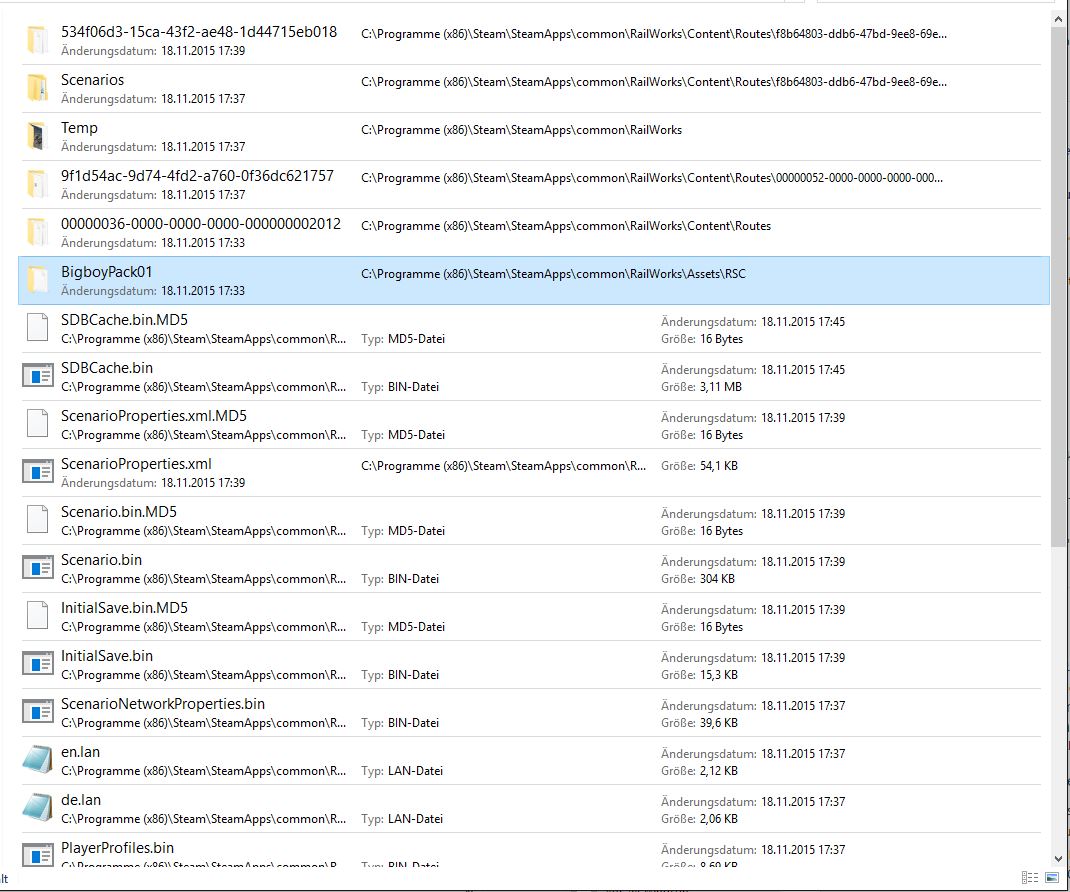Select the Scenarios folder name
The width and height of the screenshot is (1070, 892).
point(92,80)
